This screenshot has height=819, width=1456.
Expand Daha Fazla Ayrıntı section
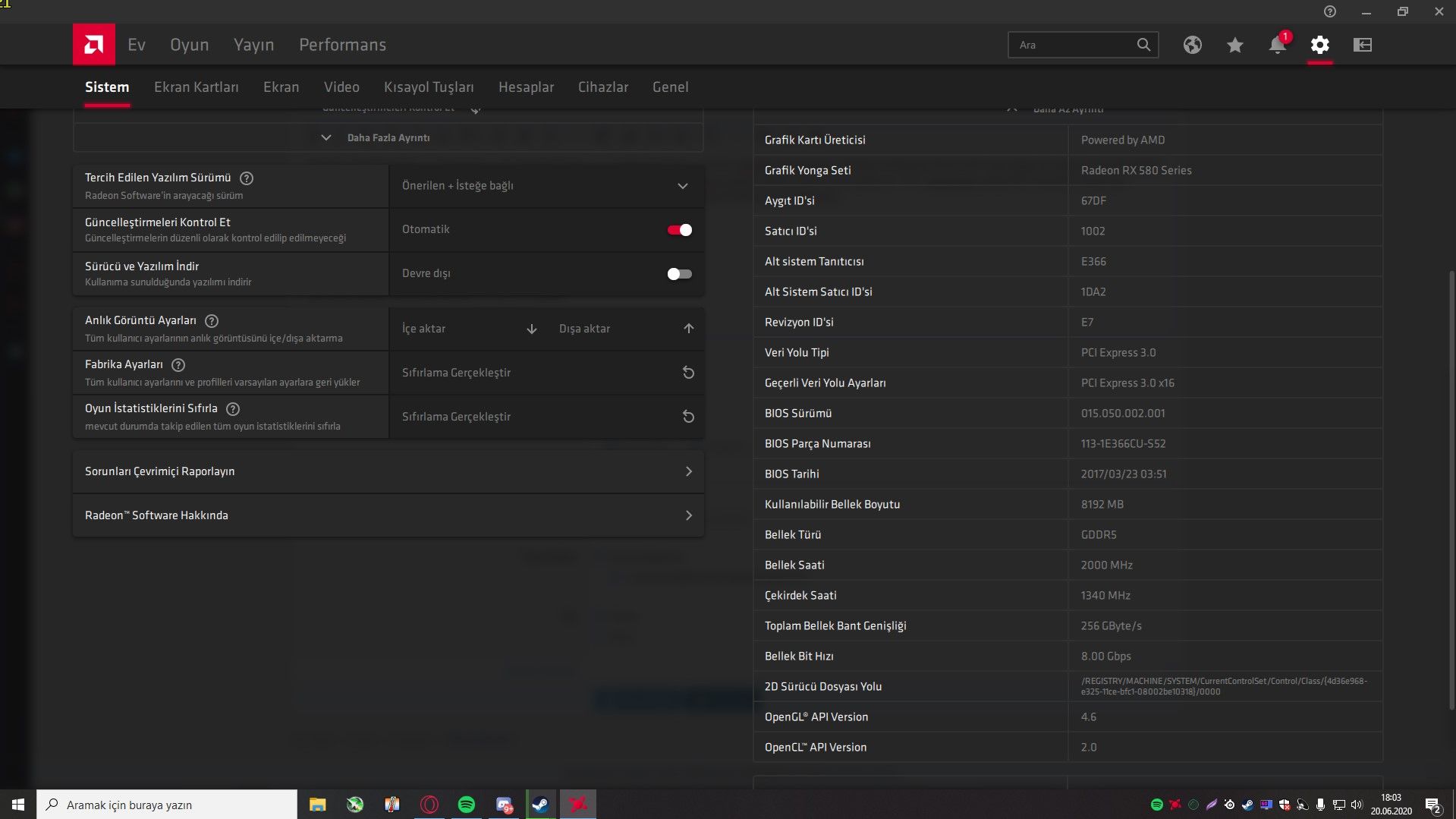388,137
